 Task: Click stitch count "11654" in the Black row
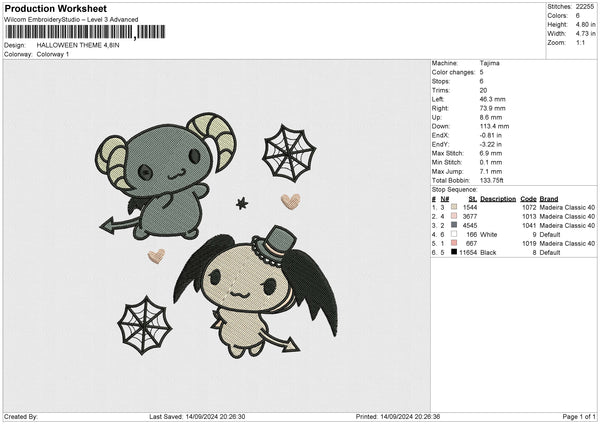tap(468, 253)
